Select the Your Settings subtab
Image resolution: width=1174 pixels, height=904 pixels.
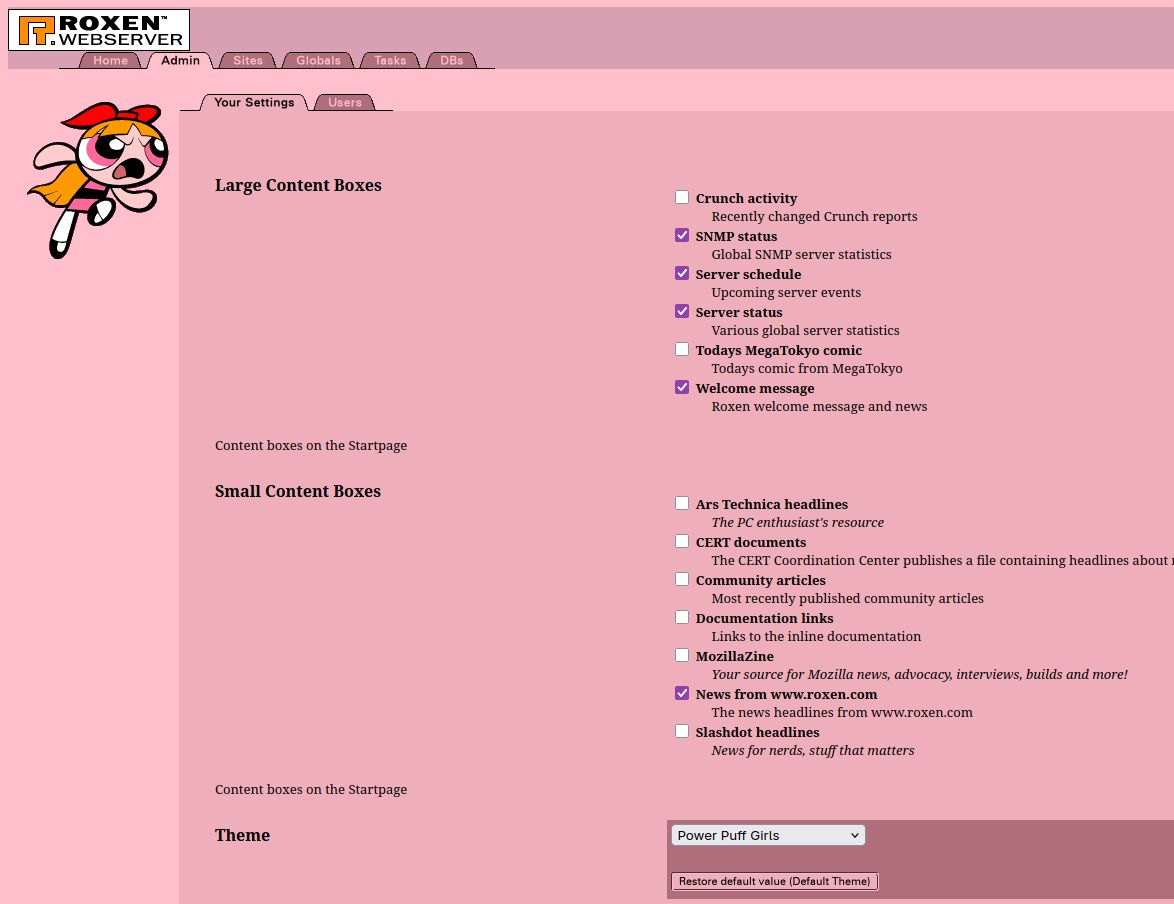click(x=254, y=103)
